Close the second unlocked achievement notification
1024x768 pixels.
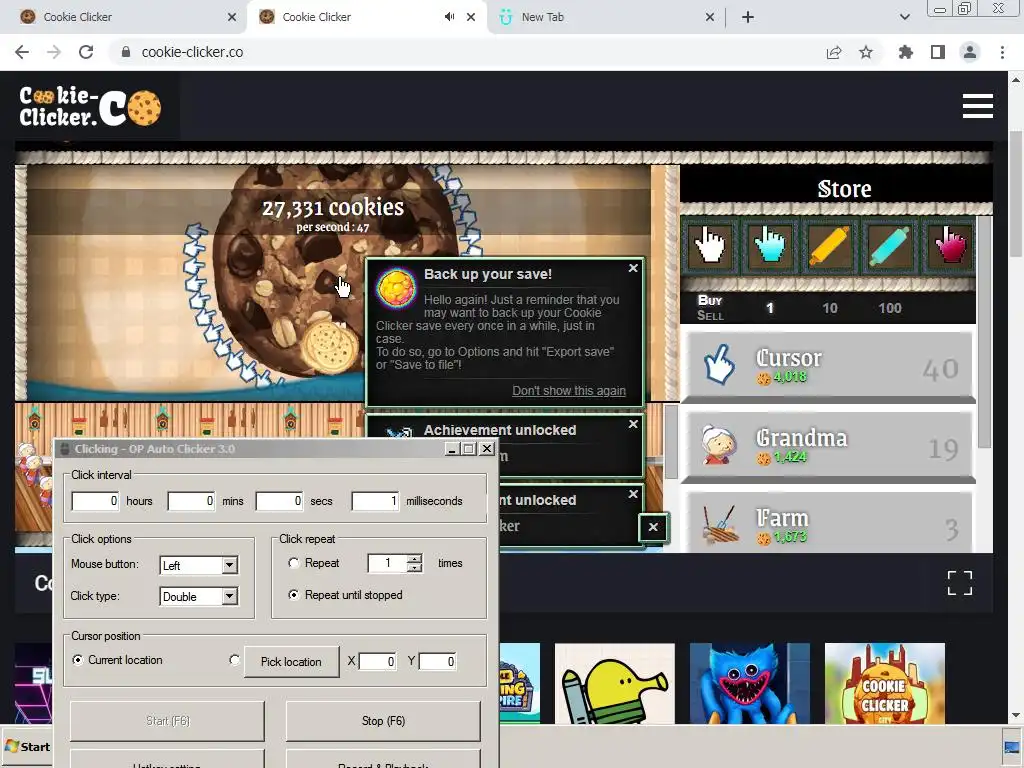click(633, 494)
